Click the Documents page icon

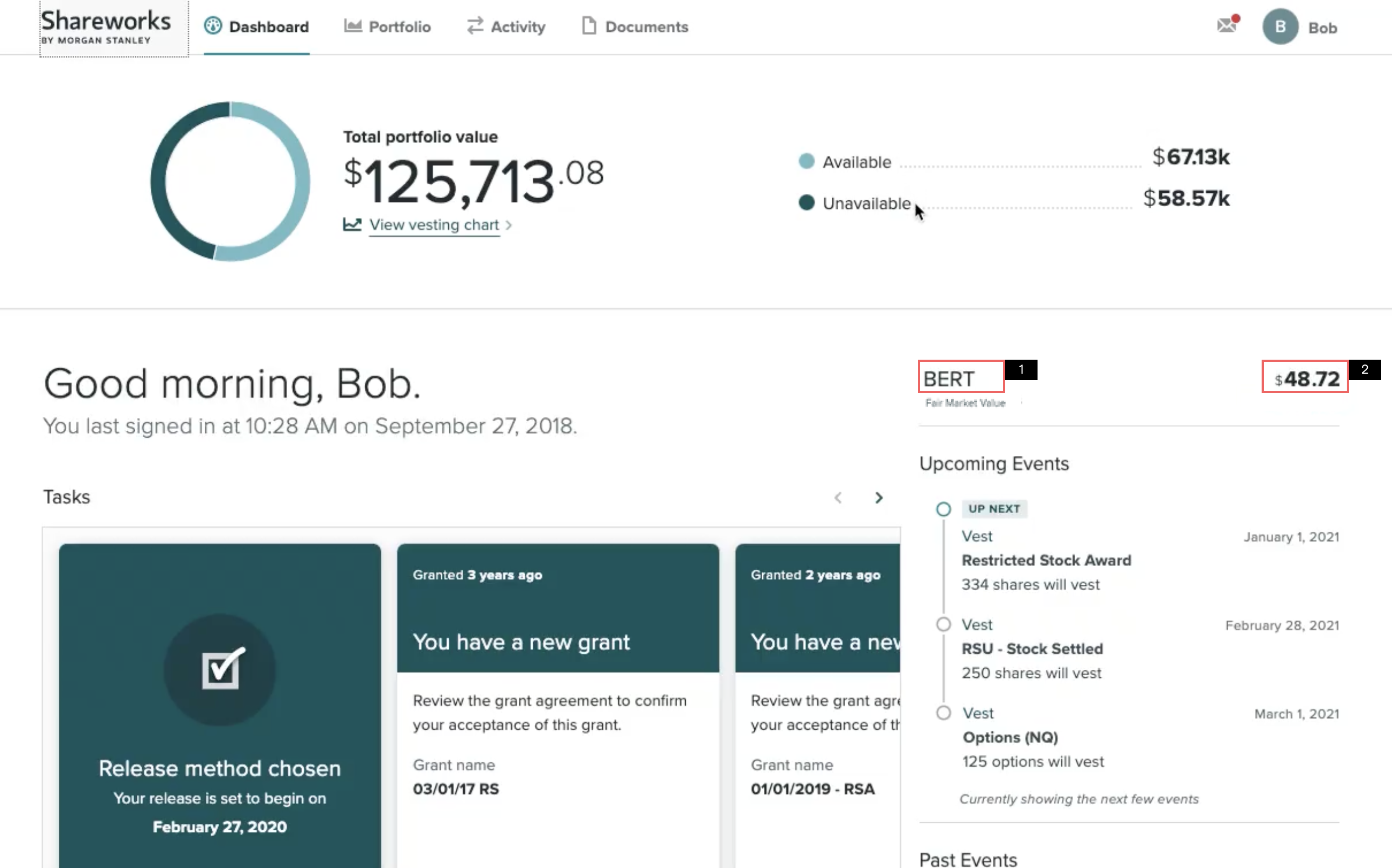click(589, 26)
